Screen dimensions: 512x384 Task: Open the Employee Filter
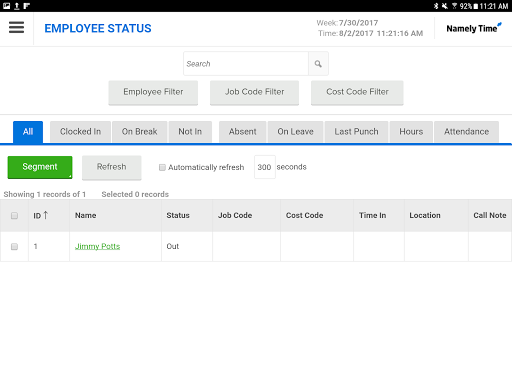[x=153, y=92]
